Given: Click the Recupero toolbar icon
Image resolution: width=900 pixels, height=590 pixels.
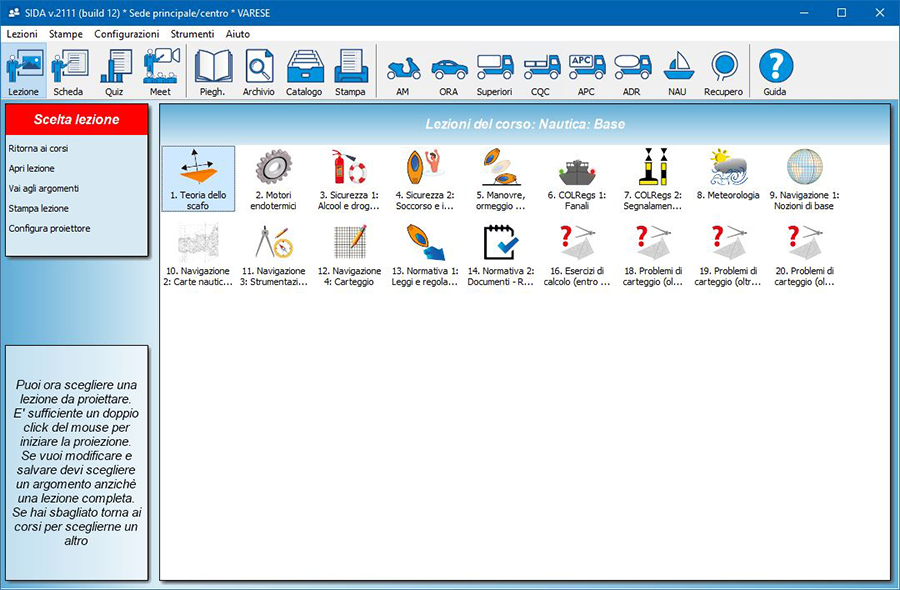Looking at the screenshot, I should [724, 72].
